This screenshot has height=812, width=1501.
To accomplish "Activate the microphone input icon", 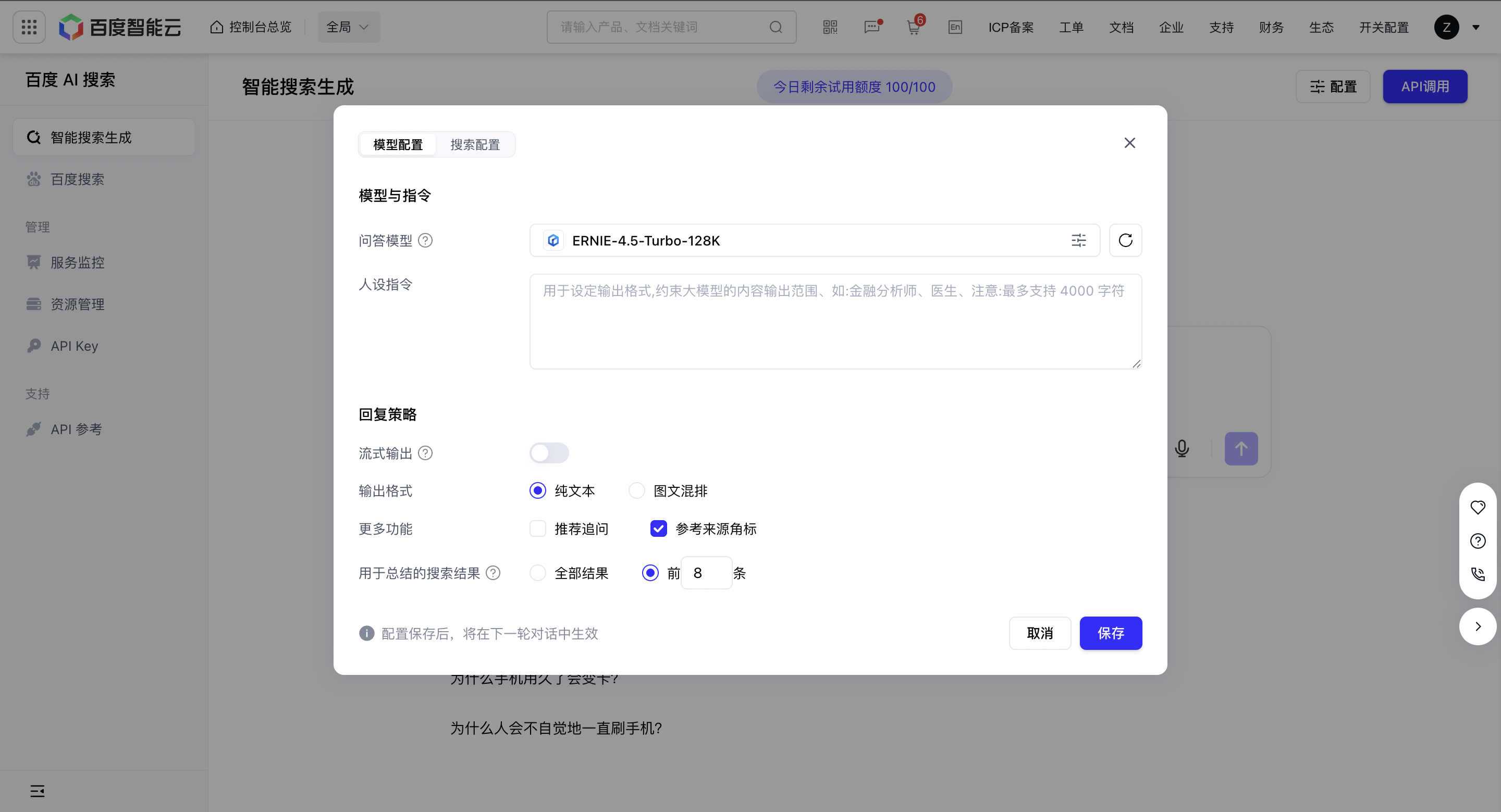I will click(1182, 449).
